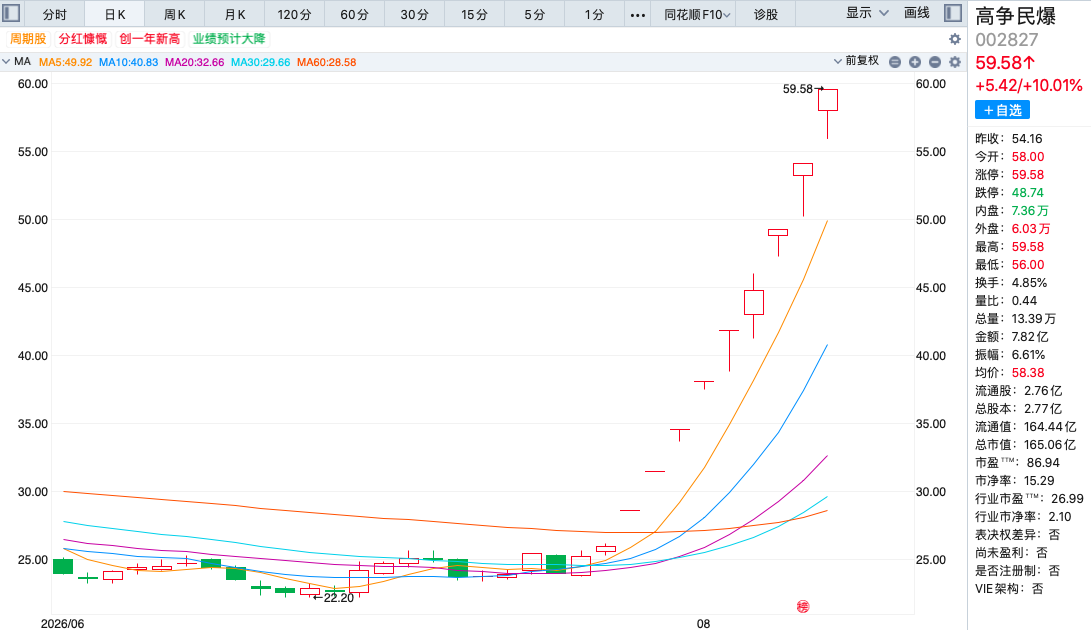Open MA indicator settings gear
Screen dimensions: 1091x630
coord(955,62)
